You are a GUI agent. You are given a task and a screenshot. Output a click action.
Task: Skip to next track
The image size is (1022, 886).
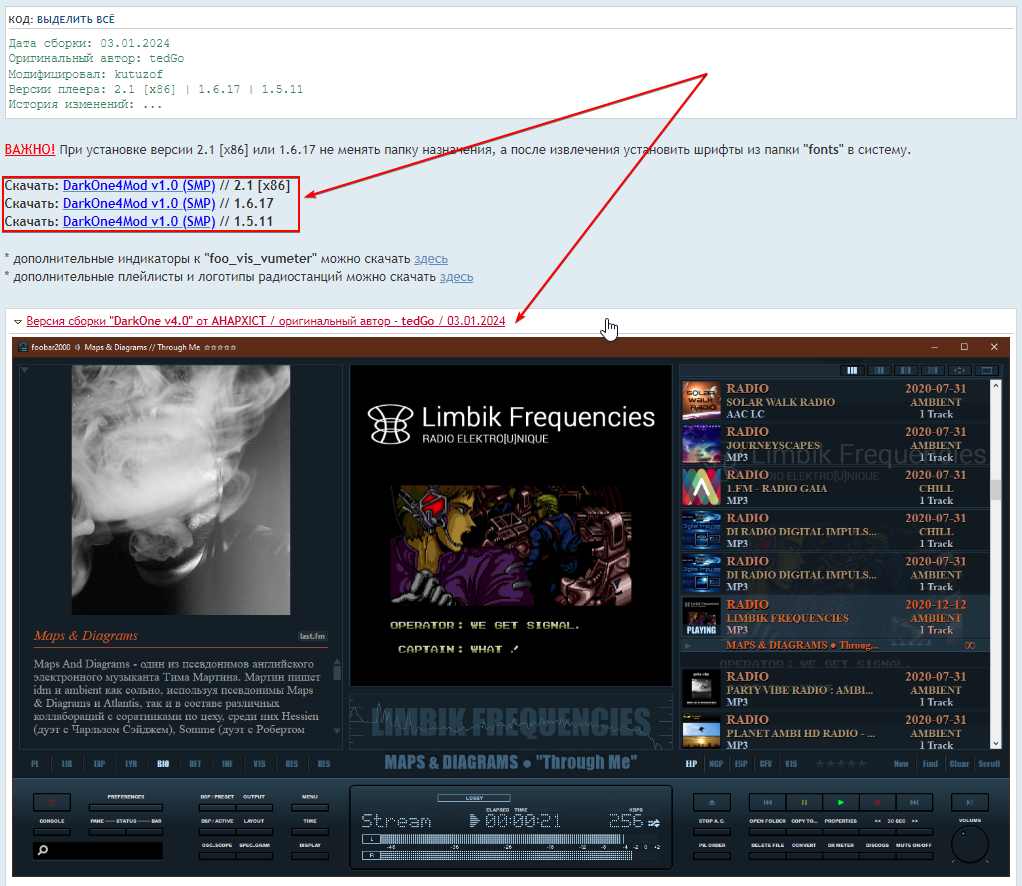[x=914, y=802]
